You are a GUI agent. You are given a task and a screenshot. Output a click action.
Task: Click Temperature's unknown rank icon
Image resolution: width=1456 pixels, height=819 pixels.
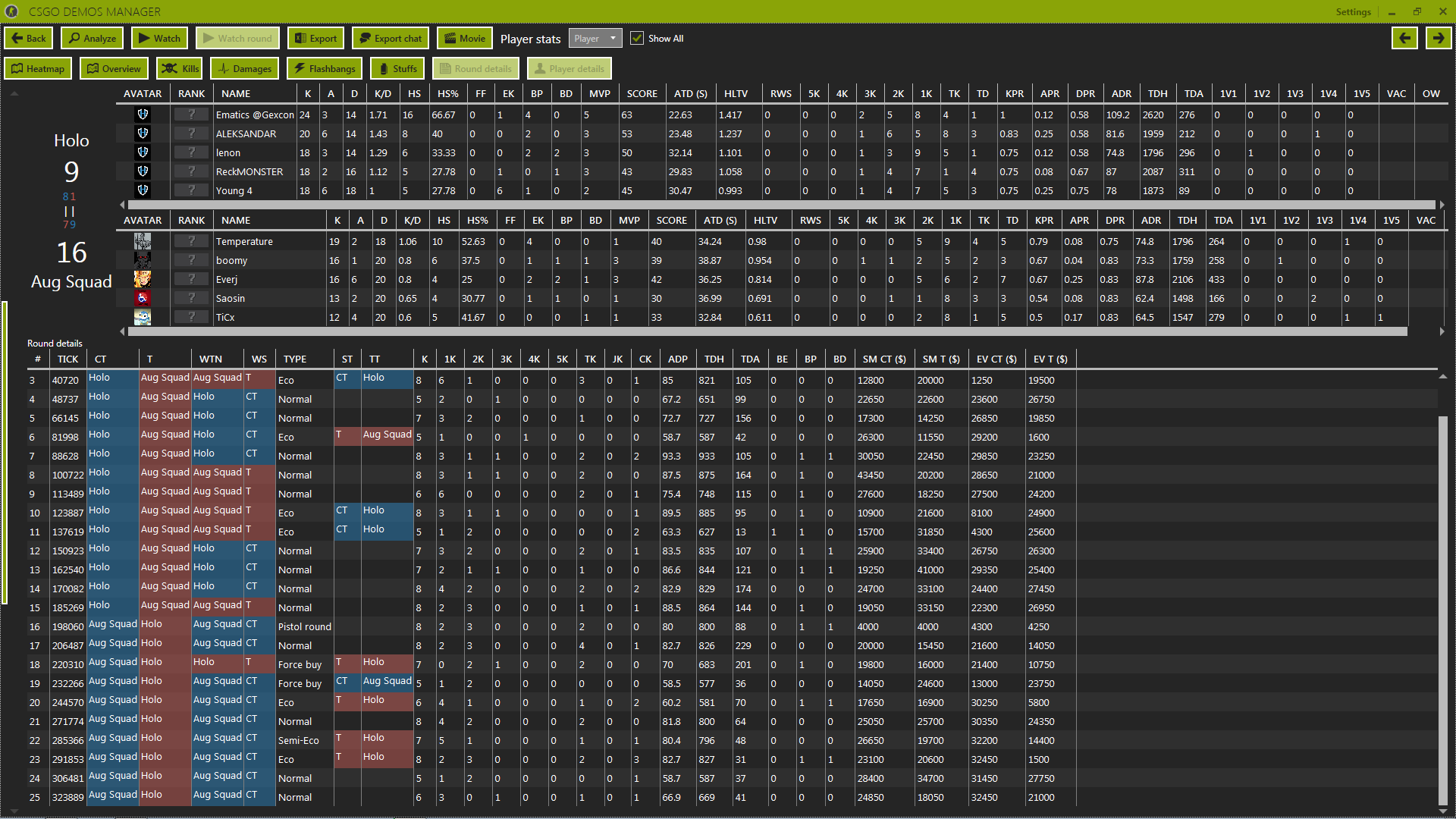(x=191, y=241)
